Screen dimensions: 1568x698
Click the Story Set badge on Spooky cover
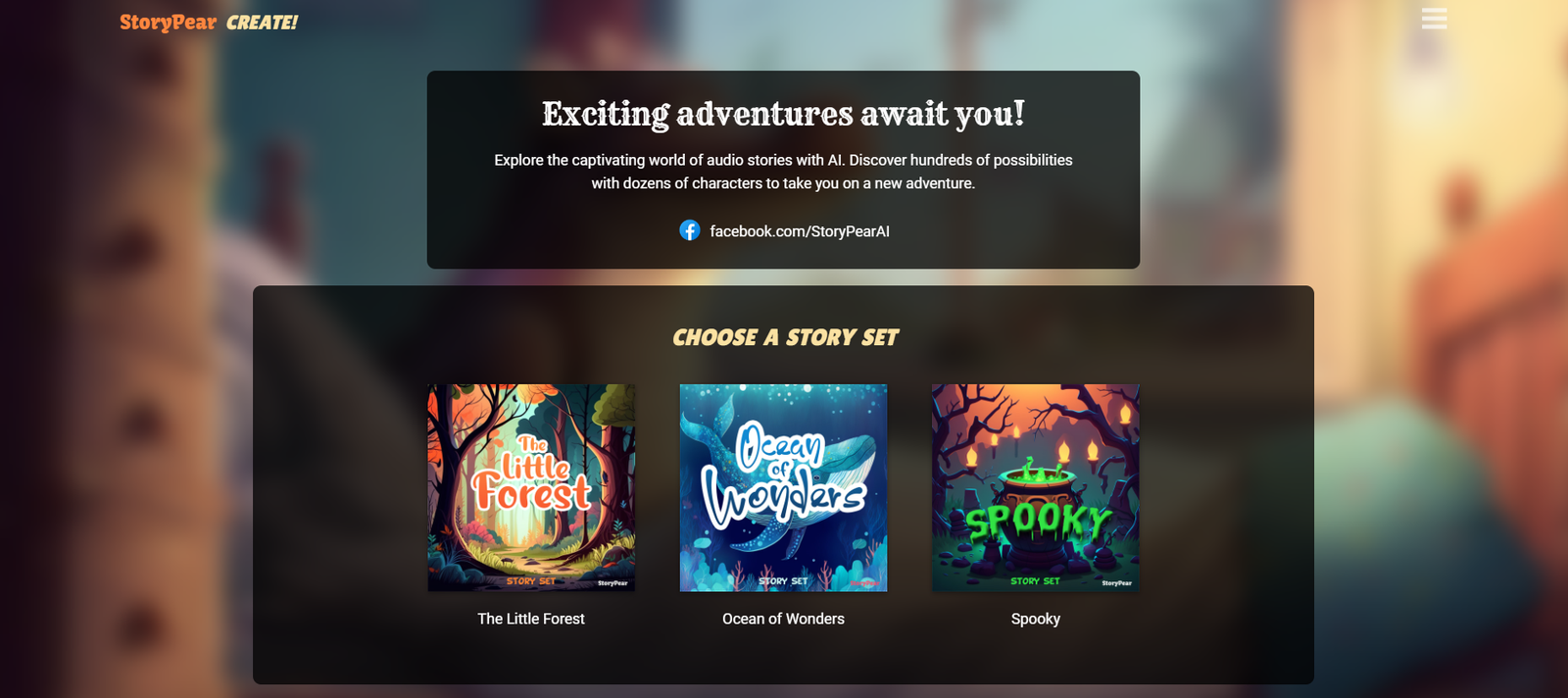1036,581
